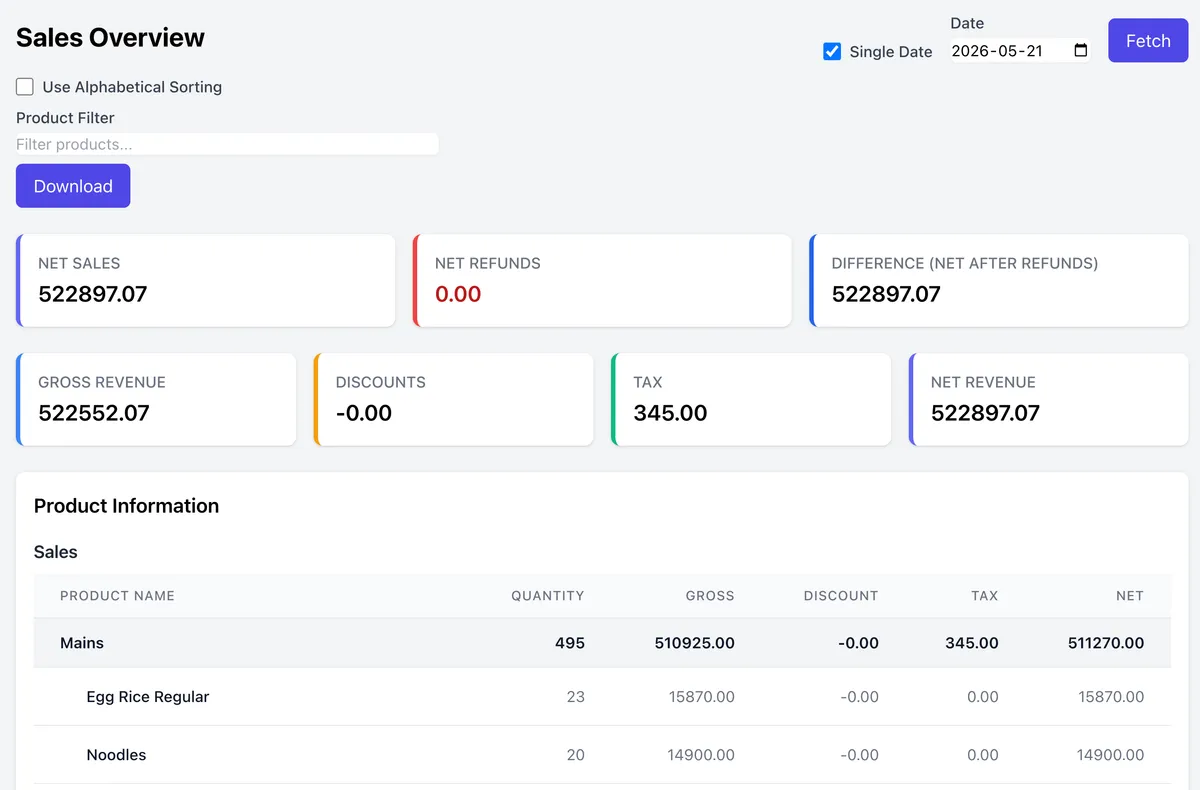
Task: Click the DISCOUNT column header
Action: 841,596
